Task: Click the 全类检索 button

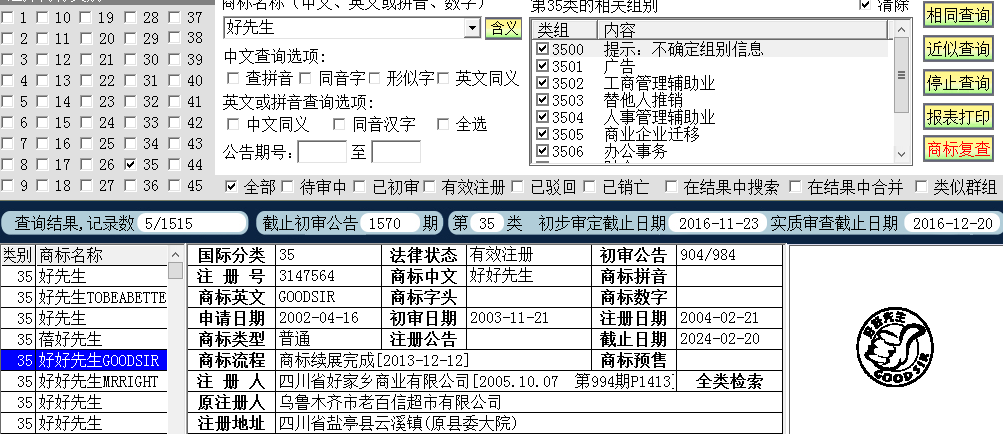Action: [x=729, y=382]
